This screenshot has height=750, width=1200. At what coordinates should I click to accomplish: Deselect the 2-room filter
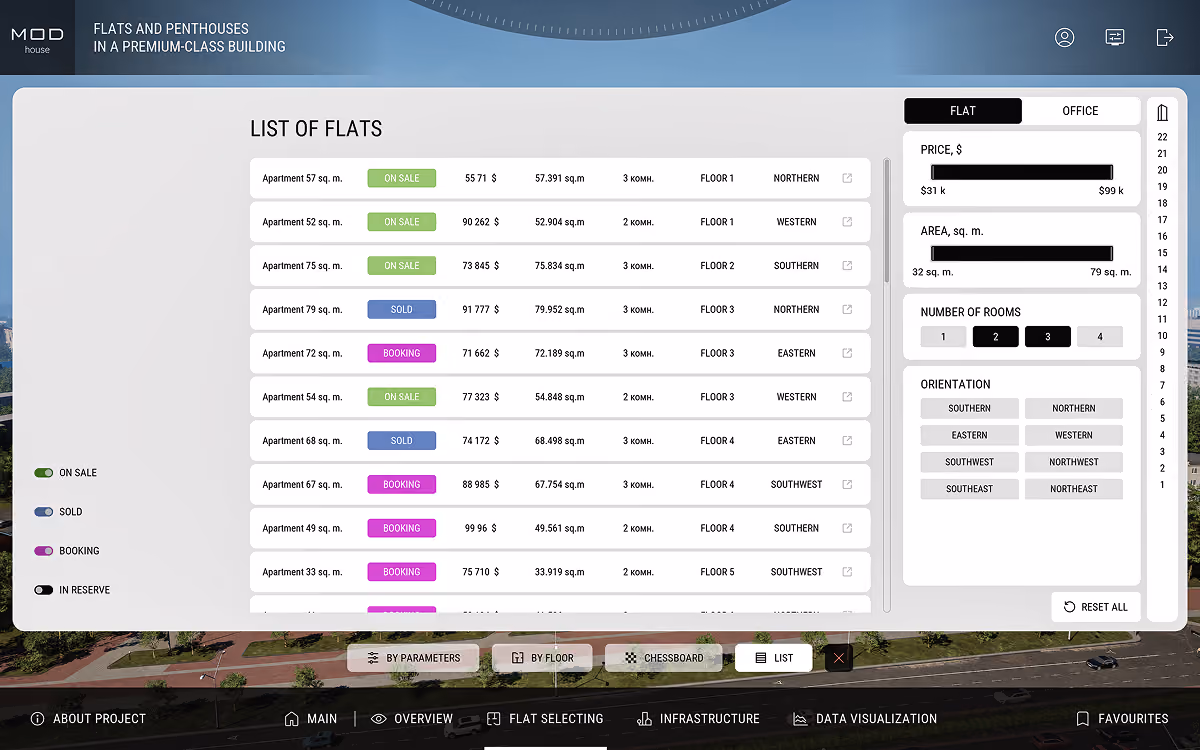coord(996,337)
